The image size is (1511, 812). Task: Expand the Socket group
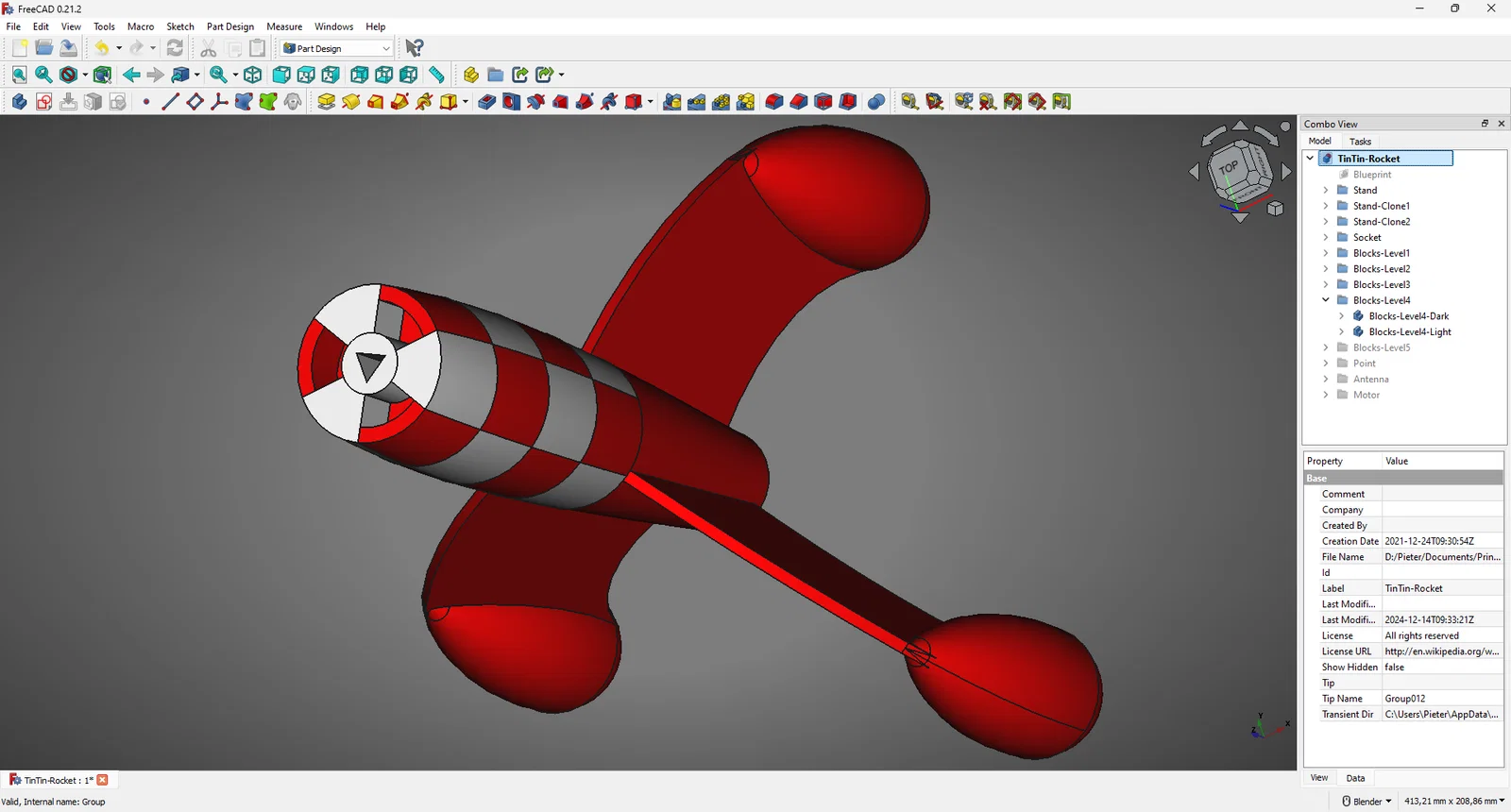pyautogui.click(x=1326, y=237)
